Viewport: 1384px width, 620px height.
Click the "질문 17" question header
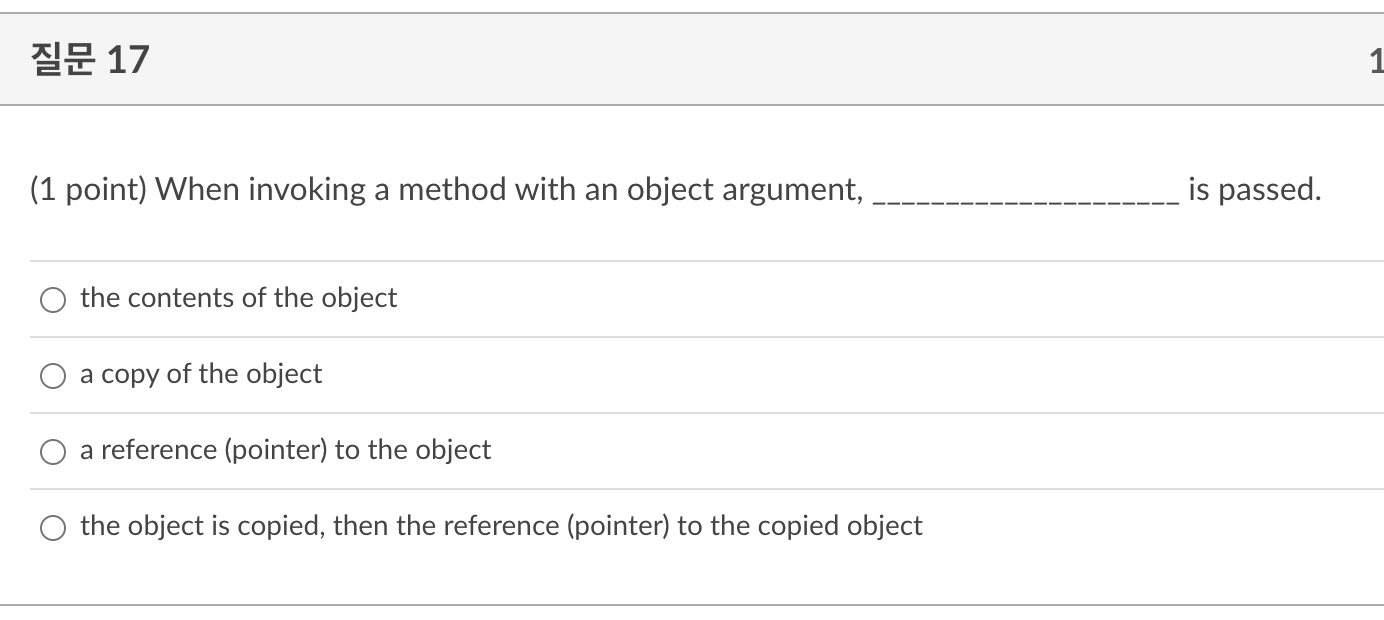pyautogui.click(x=89, y=57)
